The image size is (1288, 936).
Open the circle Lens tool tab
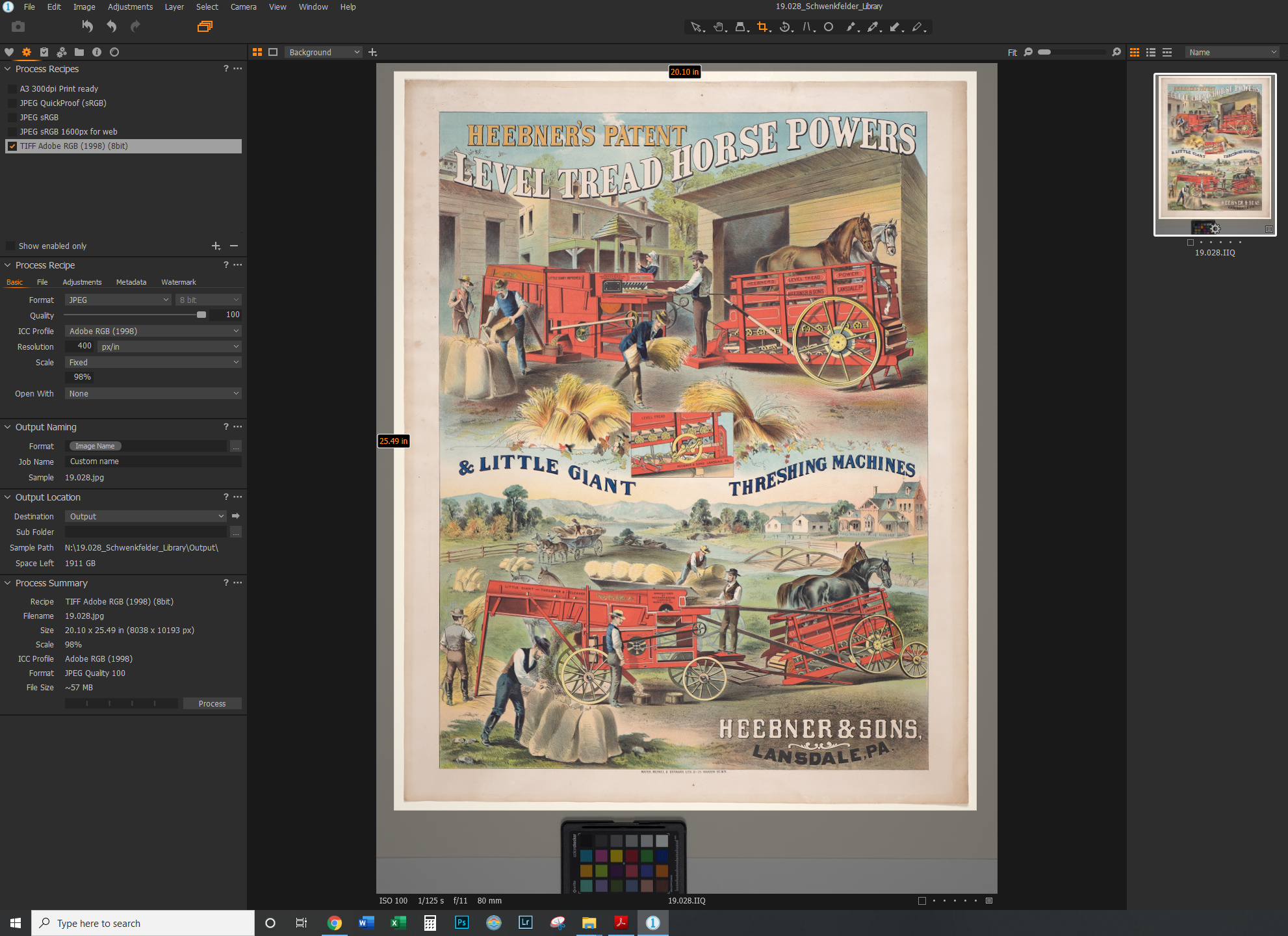click(x=114, y=52)
